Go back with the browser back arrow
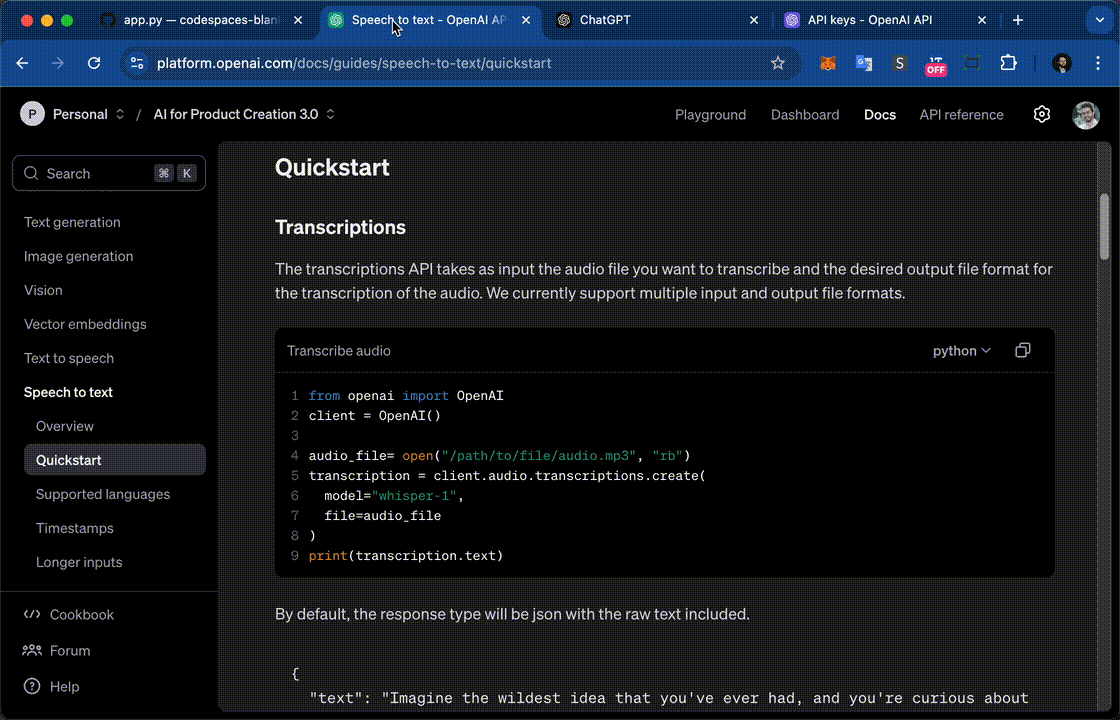 [x=22, y=63]
